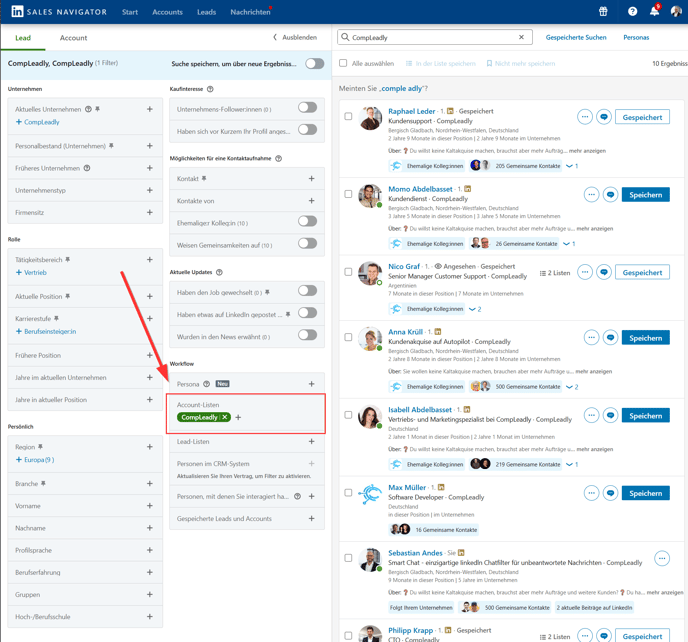Open more options for Sebastian Andes
This screenshot has width=688, height=642.
pyautogui.click(x=661, y=558)
